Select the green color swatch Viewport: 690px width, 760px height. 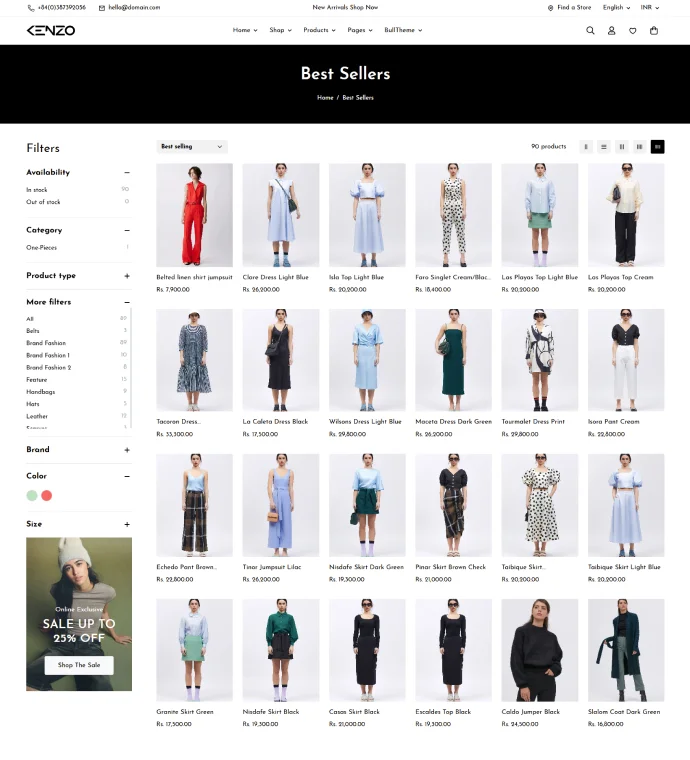click(x=32, y=495)
